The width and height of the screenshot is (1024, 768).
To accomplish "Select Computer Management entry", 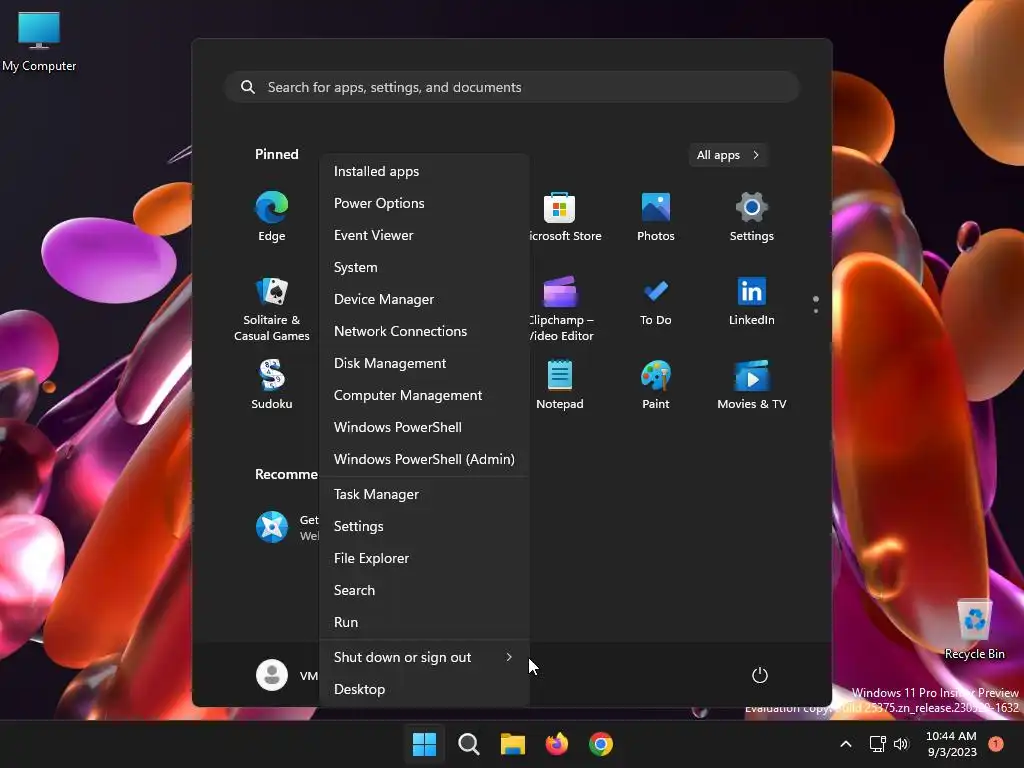I will 424,395.
